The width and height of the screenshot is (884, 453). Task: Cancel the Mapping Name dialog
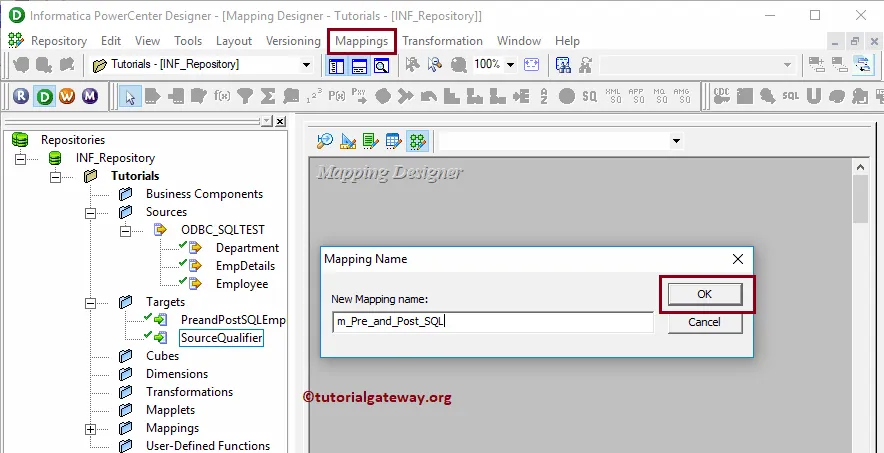(705, 322)
